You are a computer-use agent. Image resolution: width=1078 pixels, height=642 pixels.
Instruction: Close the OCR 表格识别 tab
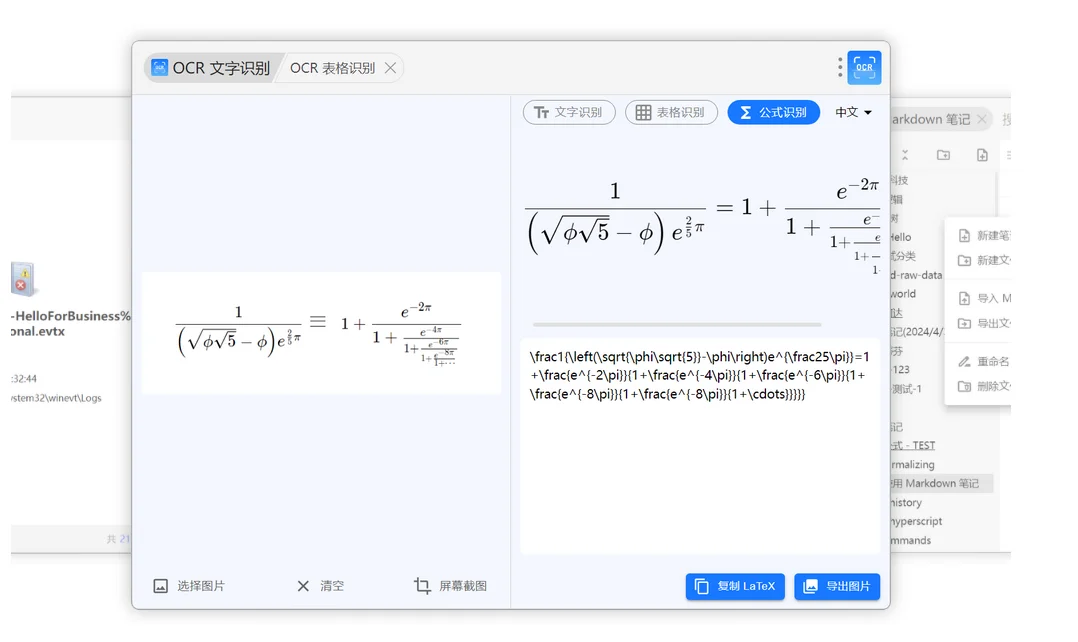click(390, 68)
